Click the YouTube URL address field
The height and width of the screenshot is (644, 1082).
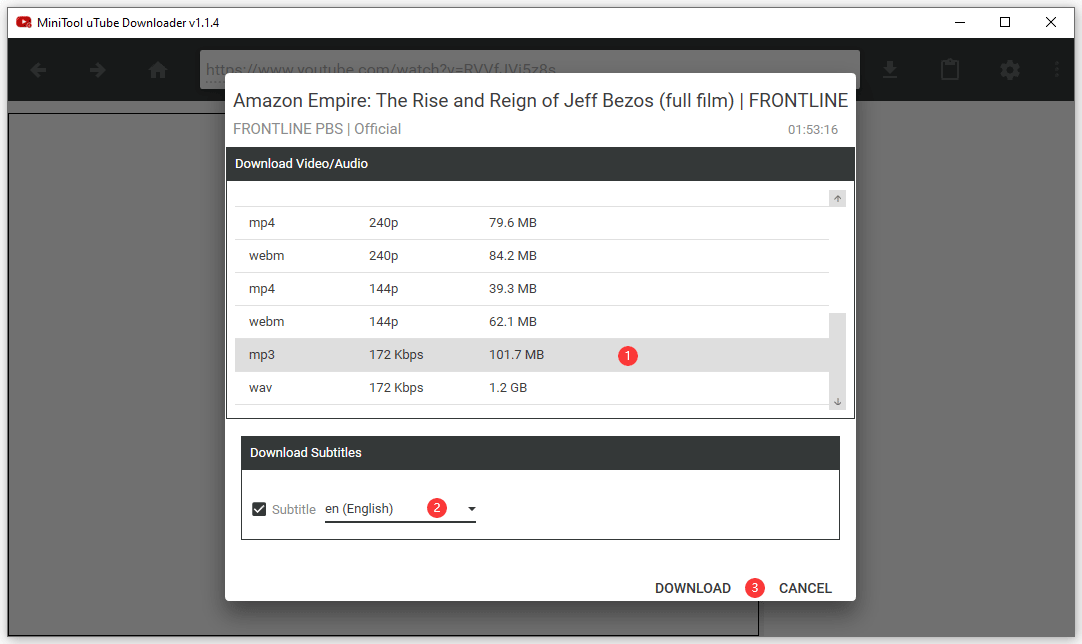pos(530,70)
